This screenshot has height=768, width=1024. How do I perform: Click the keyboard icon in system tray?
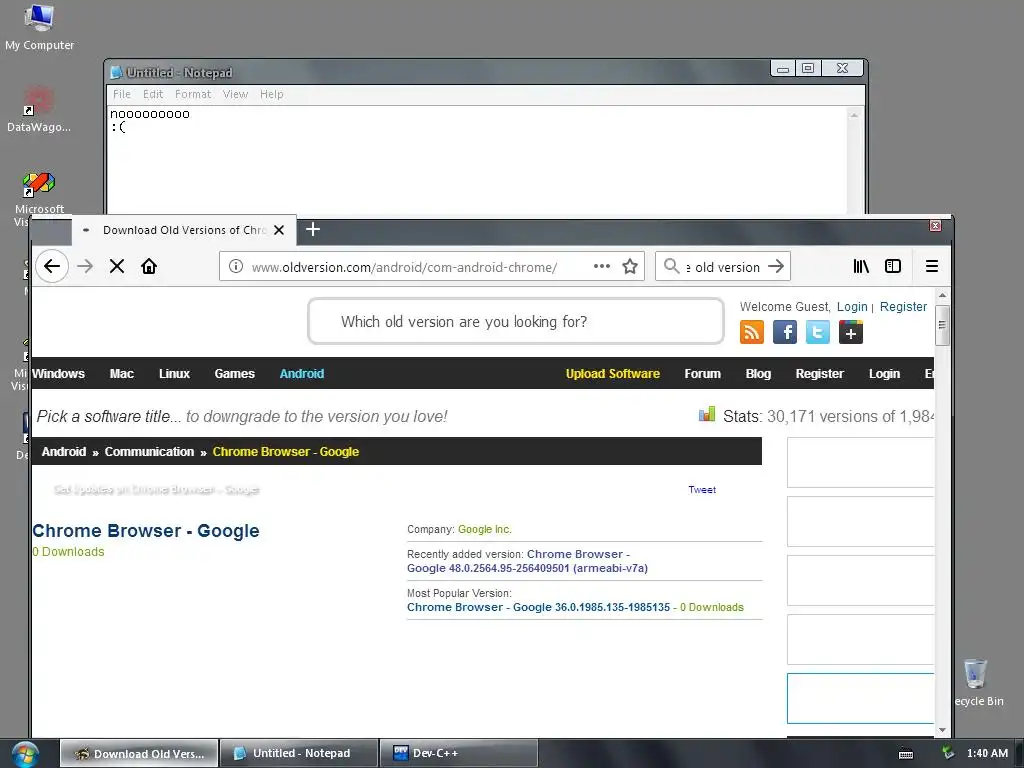pyautogui.click(x=906, y=754)
